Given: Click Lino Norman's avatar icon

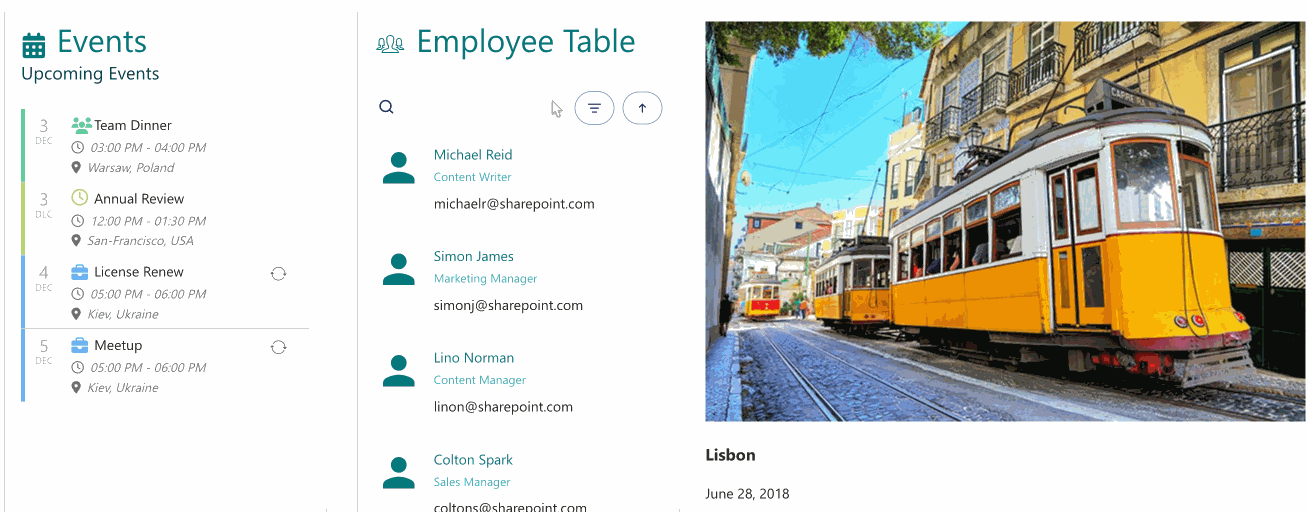Looking at the screenshot, I should tap(399, 371).
